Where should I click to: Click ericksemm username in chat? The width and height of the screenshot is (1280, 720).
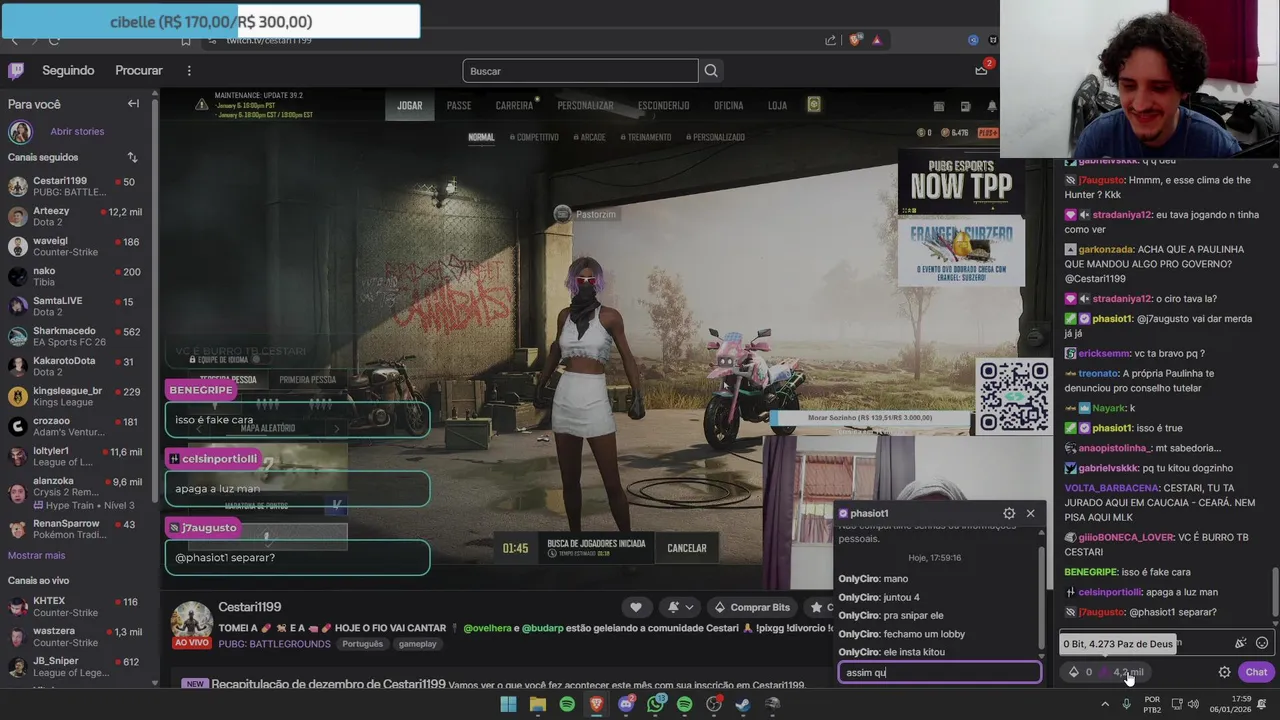click(1103, 353)
